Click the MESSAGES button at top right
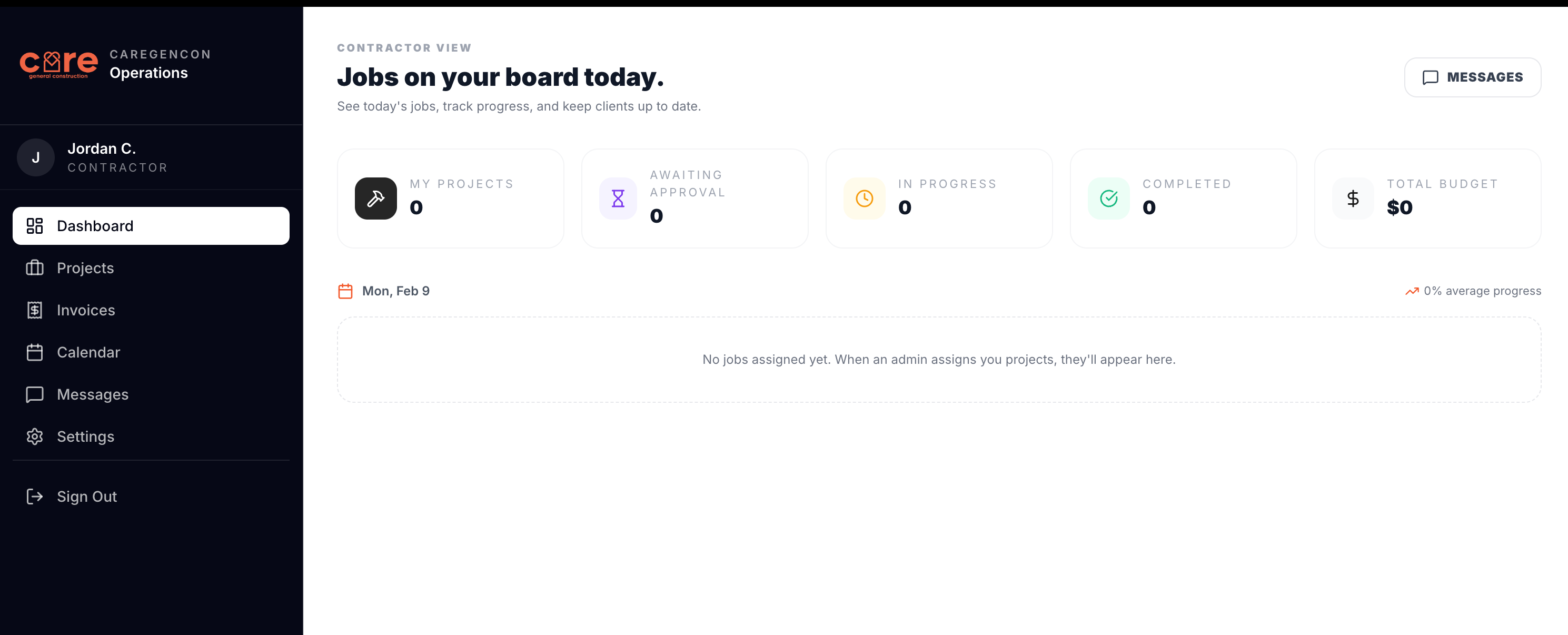The image size is (1568, 635). [1472, 77]
